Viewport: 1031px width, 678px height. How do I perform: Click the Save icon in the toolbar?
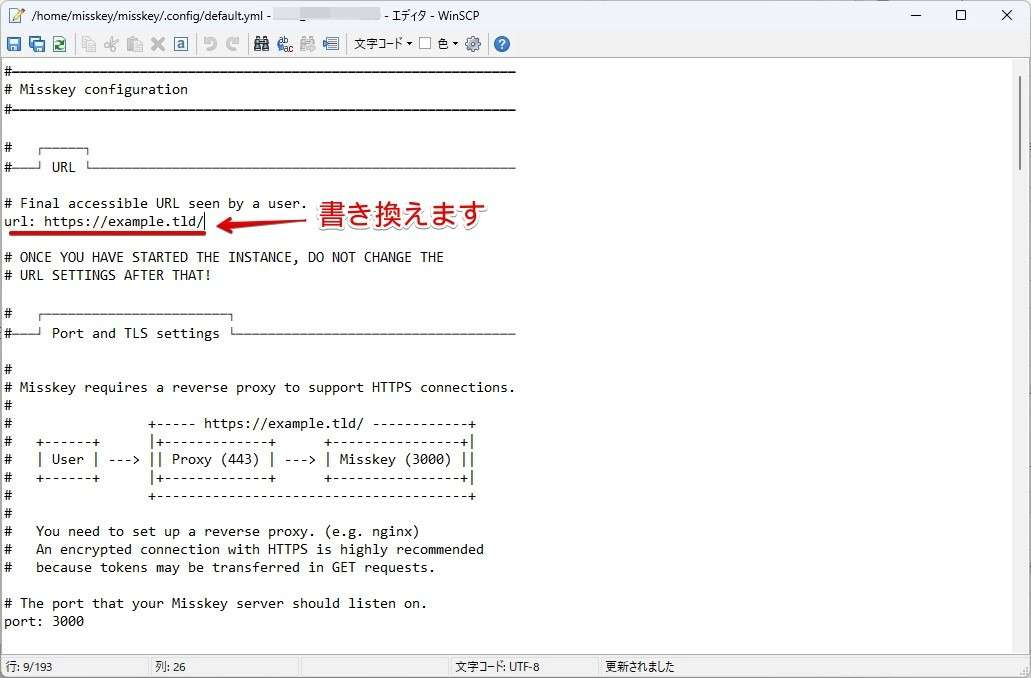click(x=14, y=44)
